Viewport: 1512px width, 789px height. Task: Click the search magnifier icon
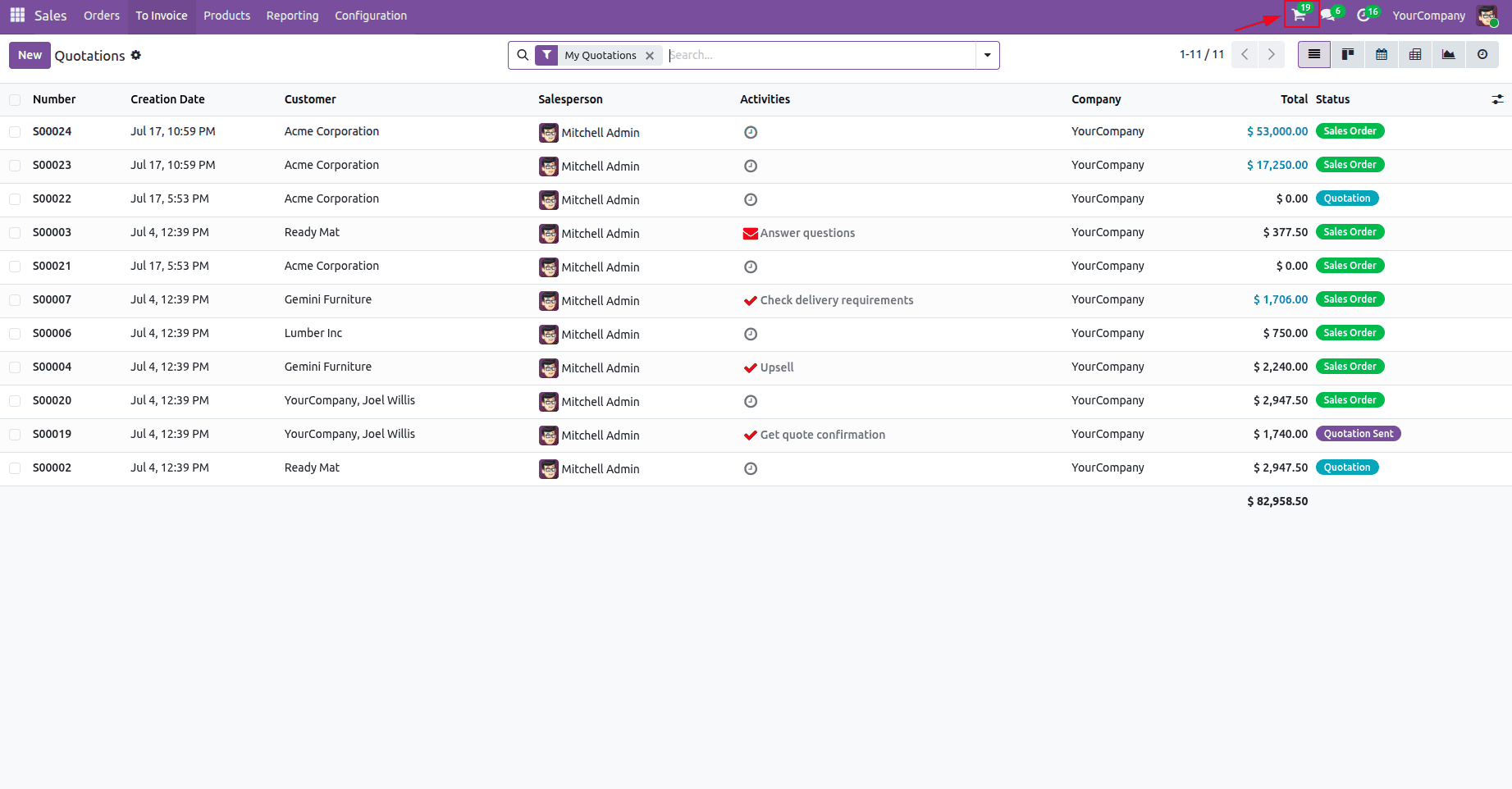523,55
